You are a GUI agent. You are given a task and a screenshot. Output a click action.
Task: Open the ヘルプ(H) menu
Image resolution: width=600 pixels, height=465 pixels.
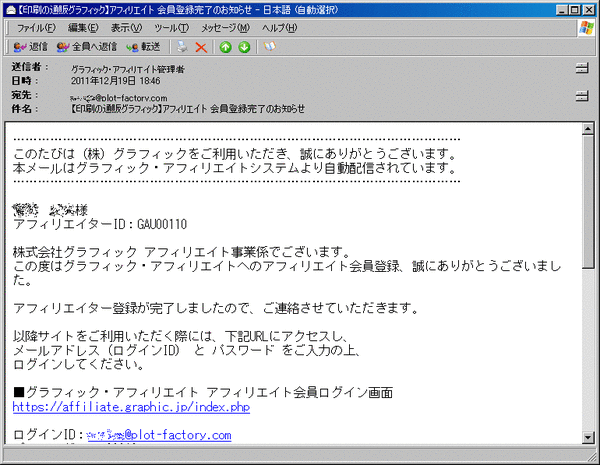[x=279, y=28]
